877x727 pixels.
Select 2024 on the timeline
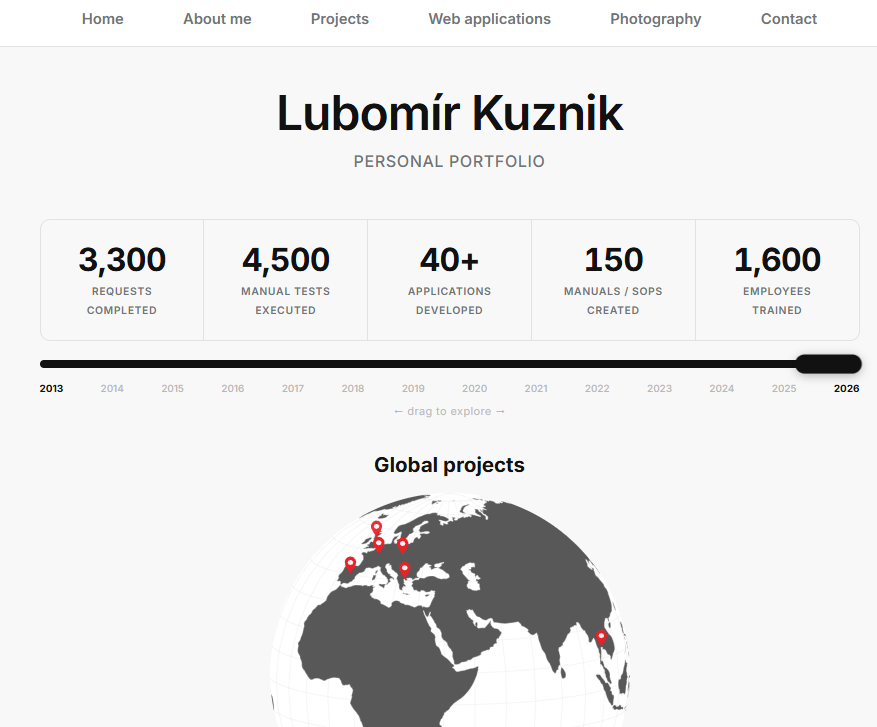coord(722,389)
